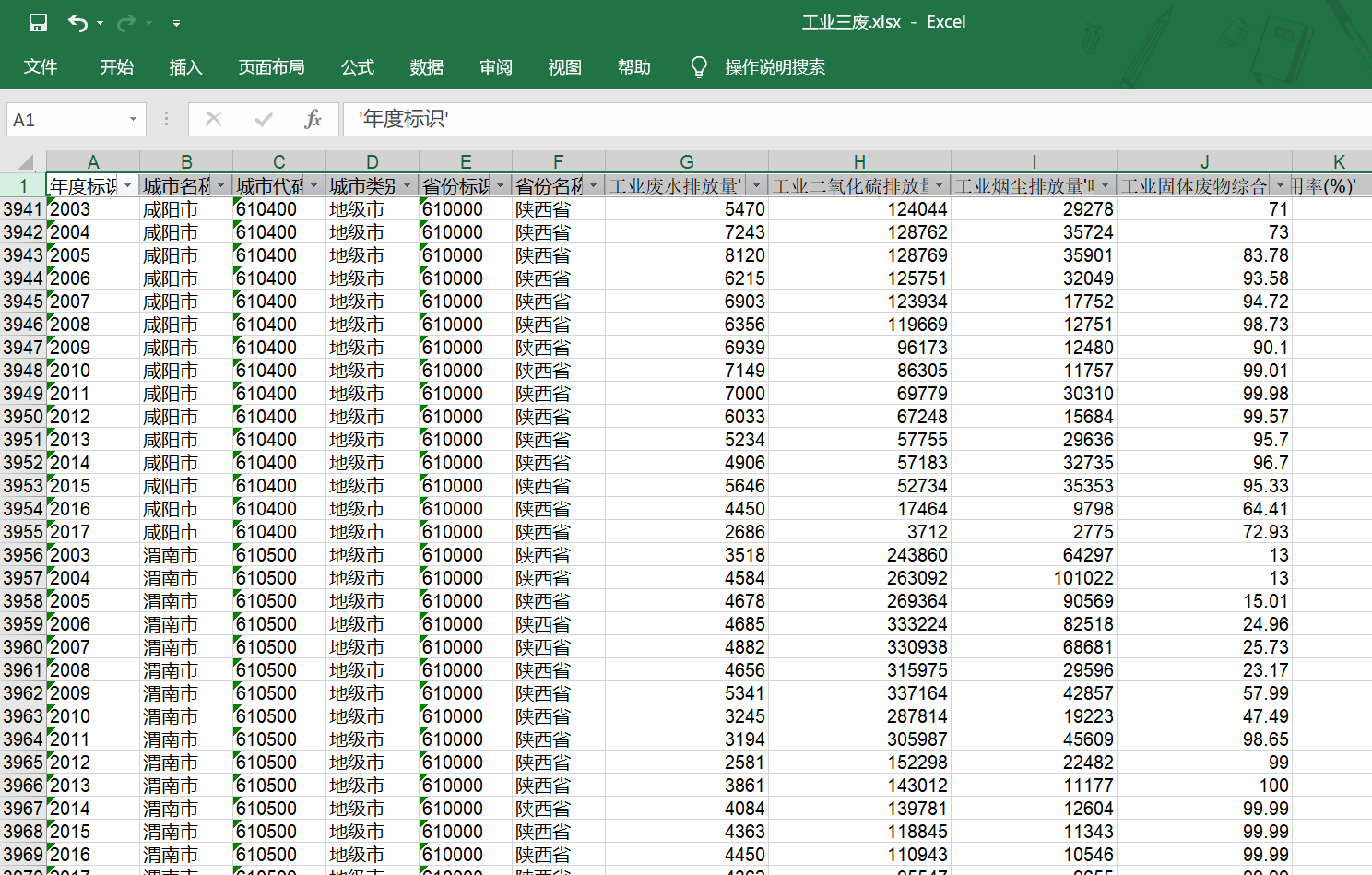Open the 文件 menu
The width and height of the screenshot is (1372, 875).
(x=41, y=67)
